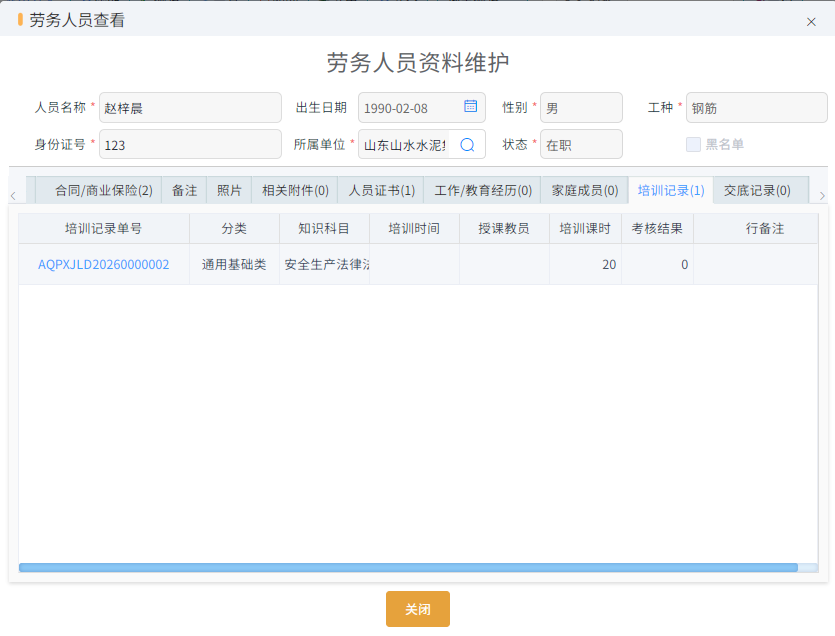Click the 出生日期 date field
Screen dimensions: 835x636
pos(421,108)
